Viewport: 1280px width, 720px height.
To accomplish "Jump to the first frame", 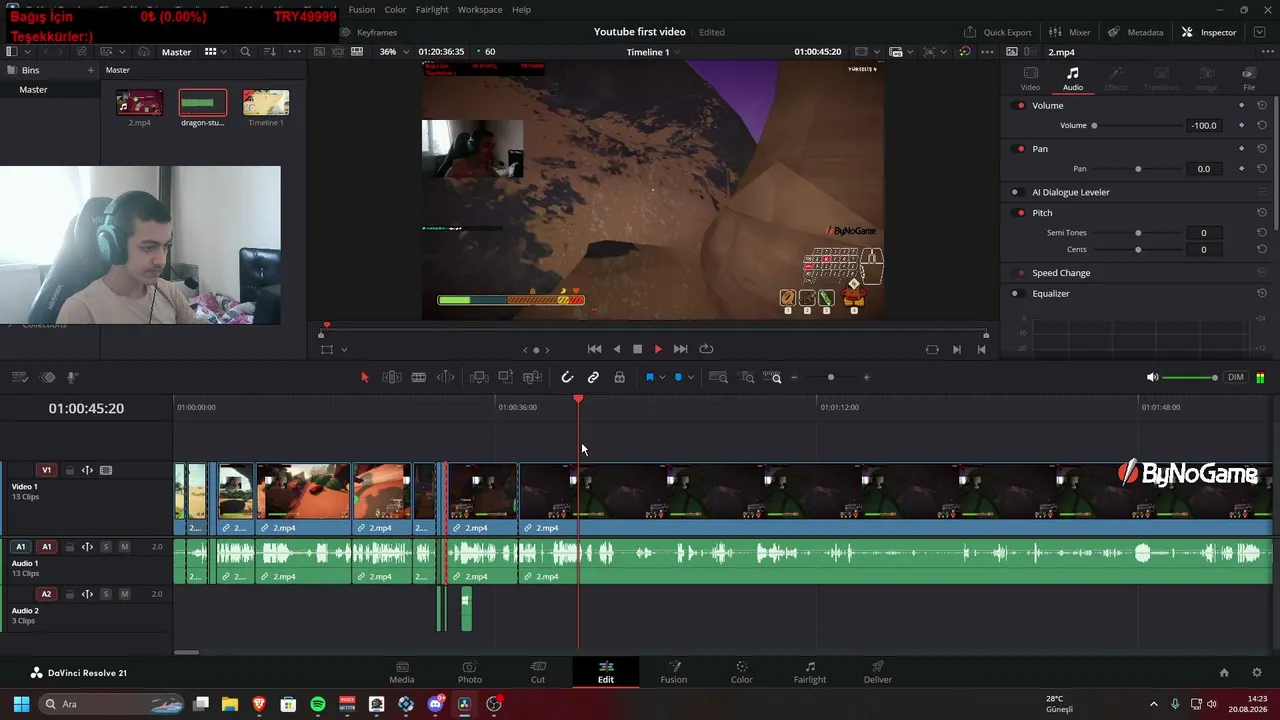I will (594, 349).
